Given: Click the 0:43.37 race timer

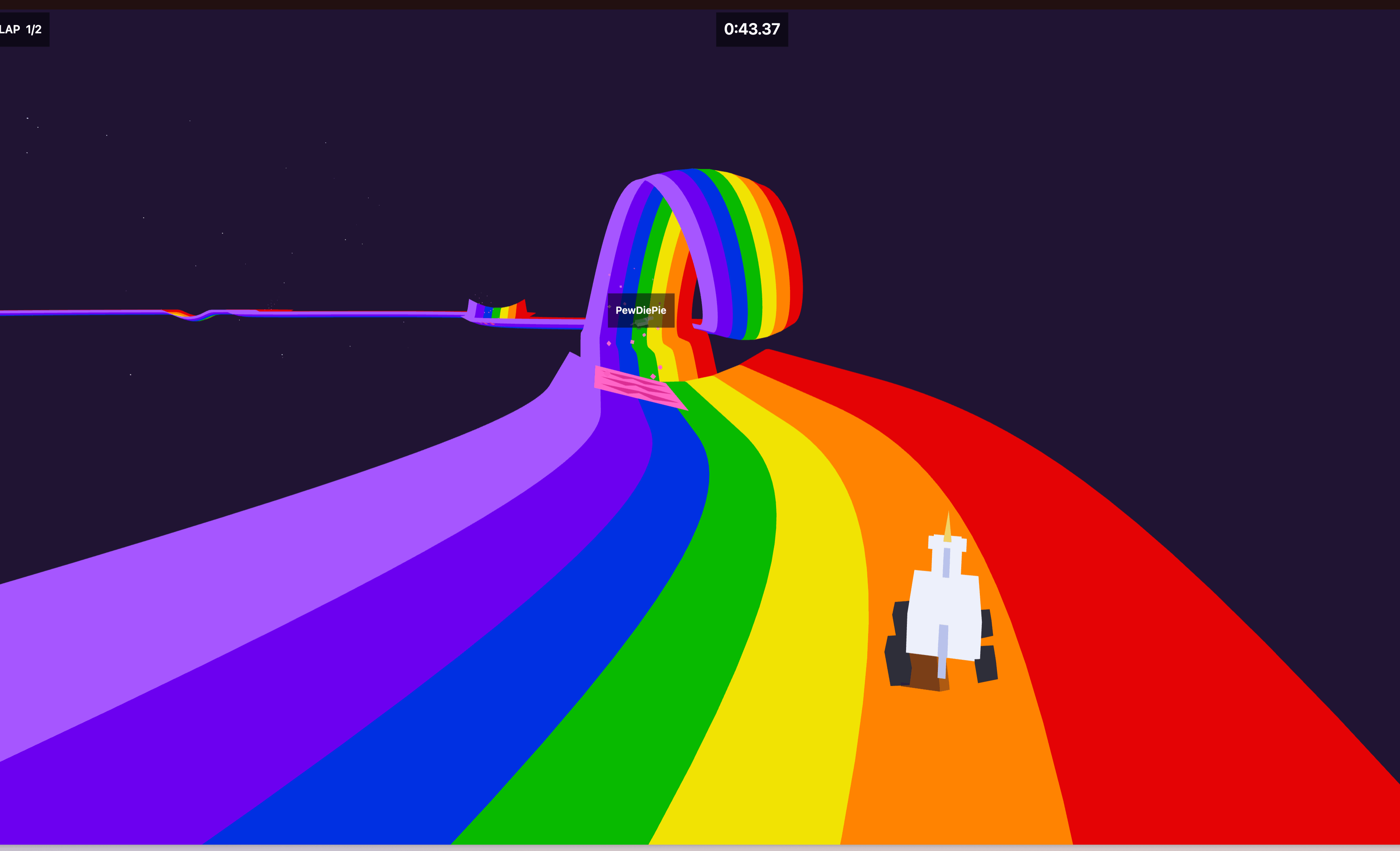Looking at the screenshot, I should coord(752,29).
